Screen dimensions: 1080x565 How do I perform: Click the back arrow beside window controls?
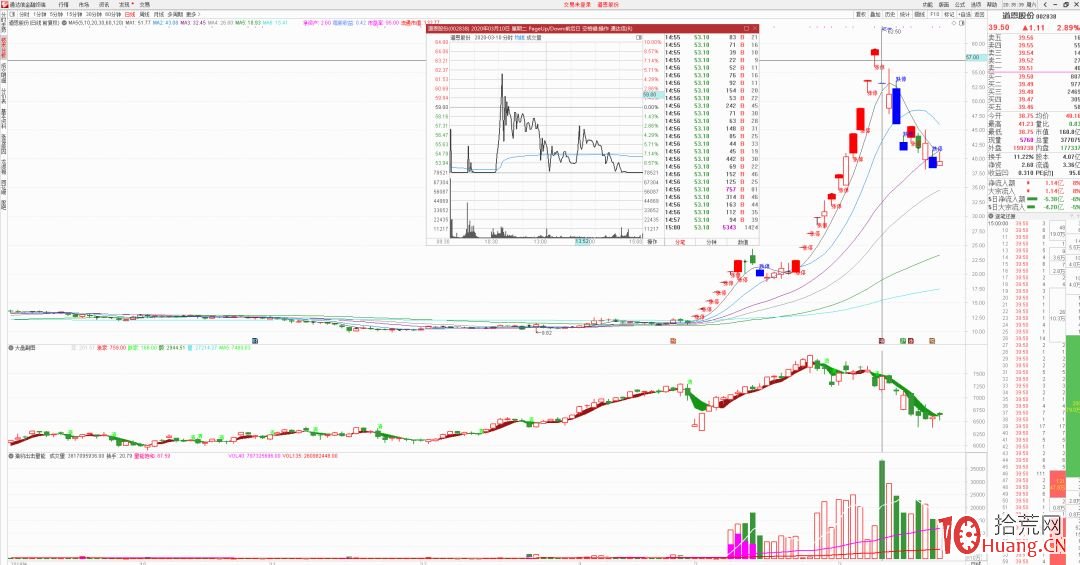[x=1045, y=5]
